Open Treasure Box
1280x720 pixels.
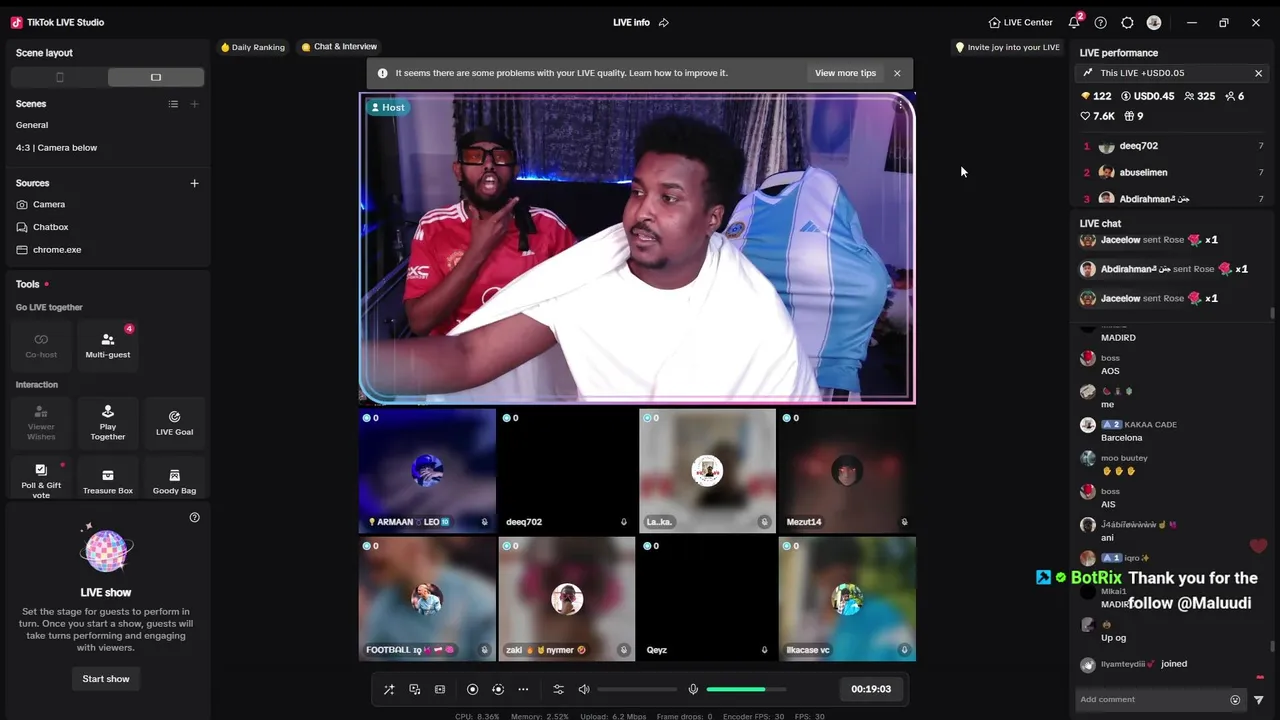coord(108,481)
